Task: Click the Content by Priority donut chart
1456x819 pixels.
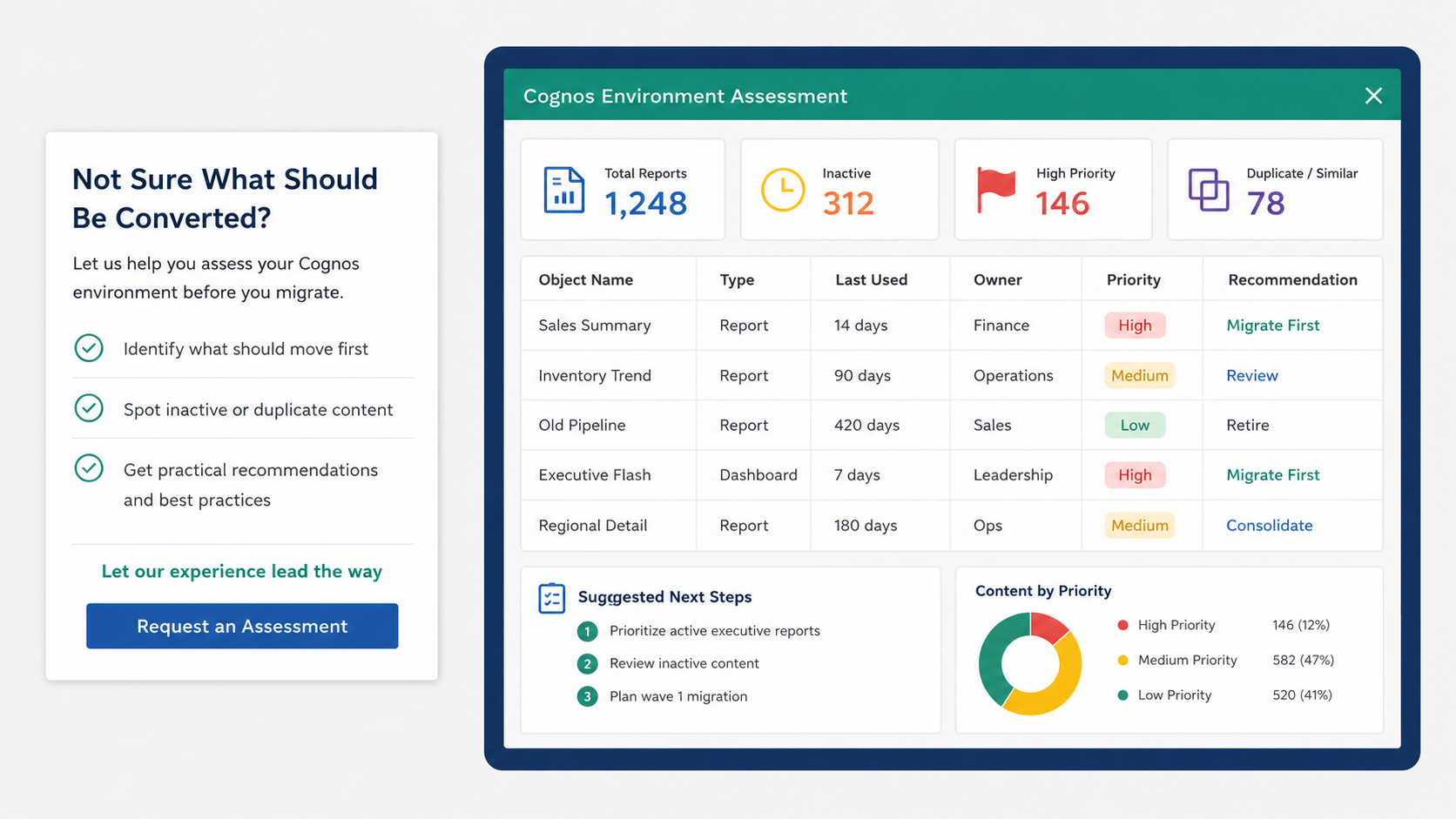Action: tap(1030, 664)
